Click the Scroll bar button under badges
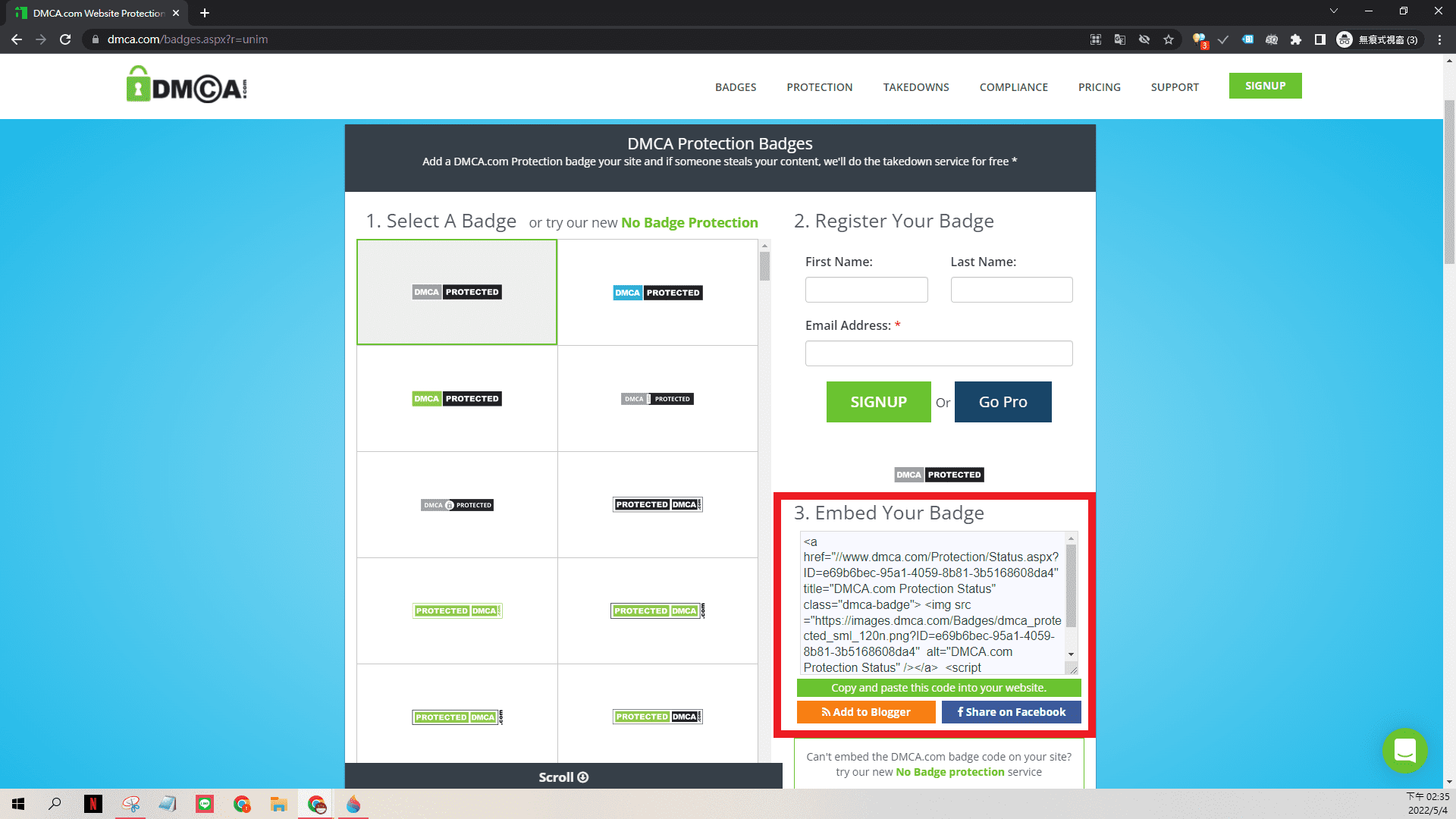 tap(563, 777)
